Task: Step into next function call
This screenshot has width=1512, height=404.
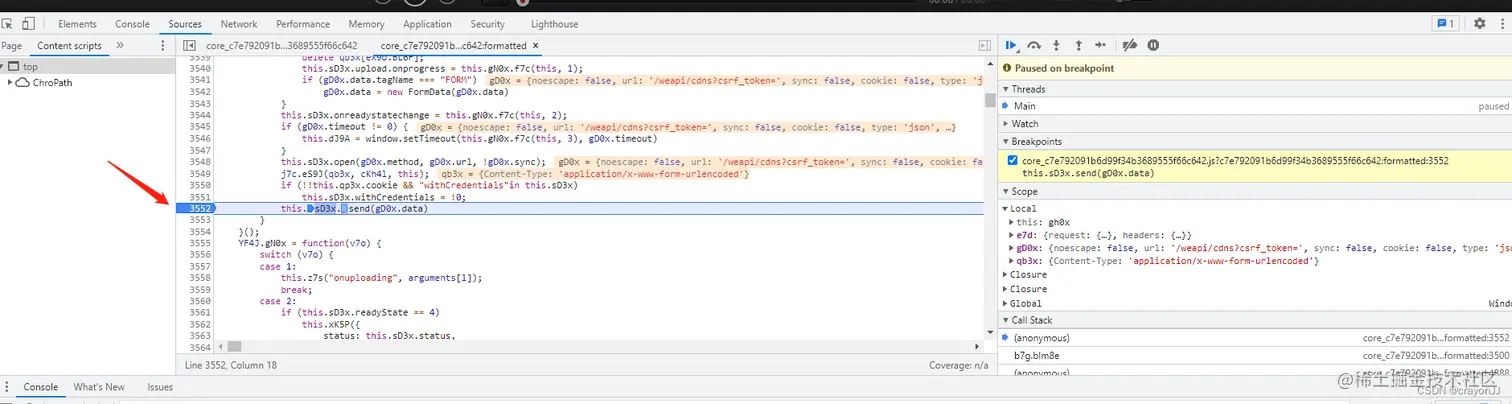Action: tap(1058, 45)
